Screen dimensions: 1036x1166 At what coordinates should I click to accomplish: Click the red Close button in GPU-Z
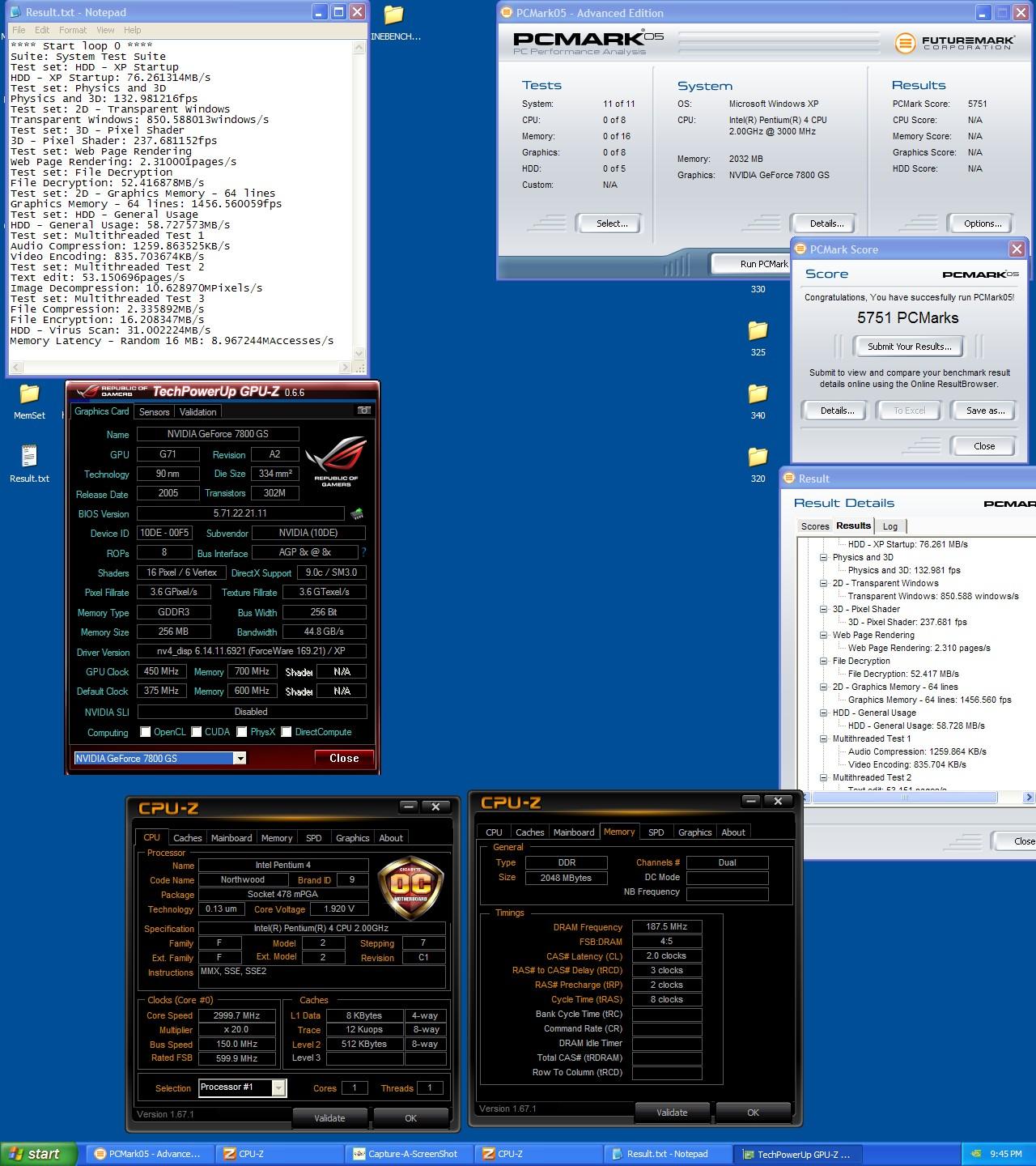tap(344, 758)
